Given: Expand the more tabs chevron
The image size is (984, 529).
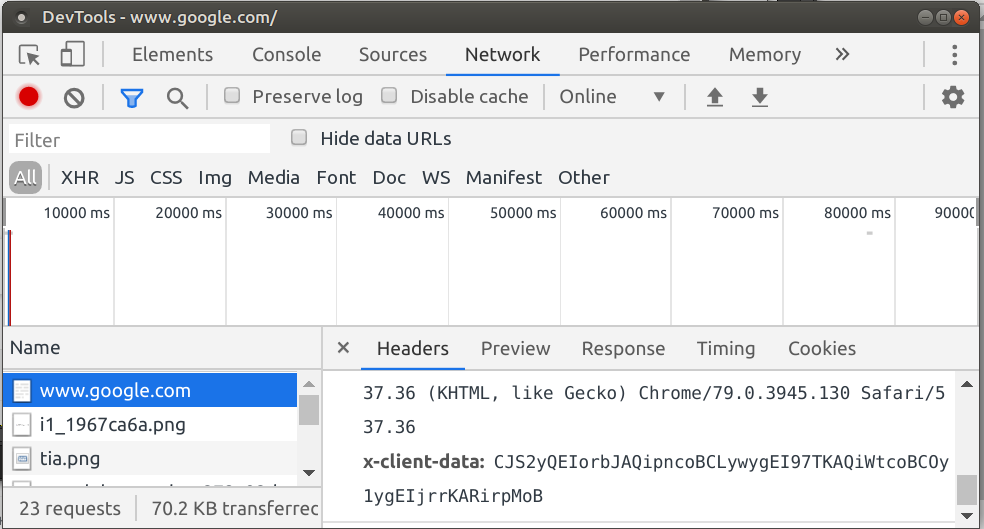Looking at the screenshot, I should click(x=841, y=55).
